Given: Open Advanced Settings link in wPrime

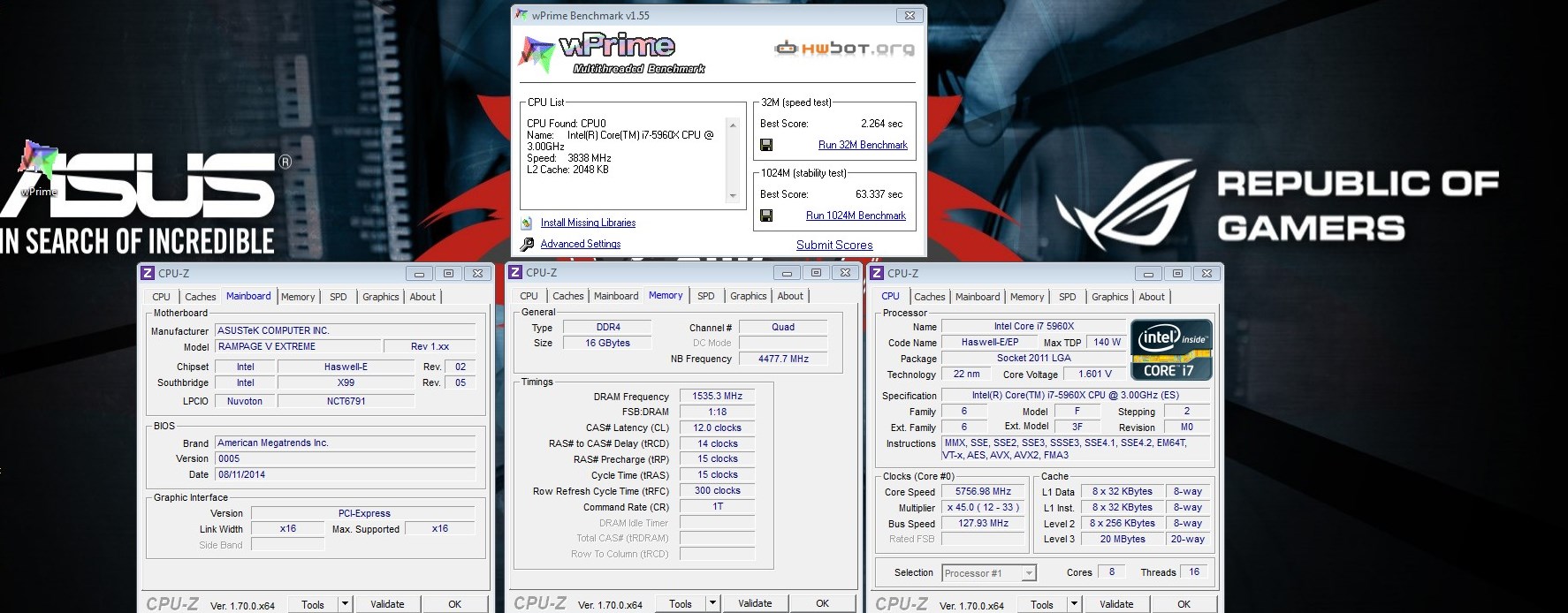Looking at the screenshot, I should point(581,244).
